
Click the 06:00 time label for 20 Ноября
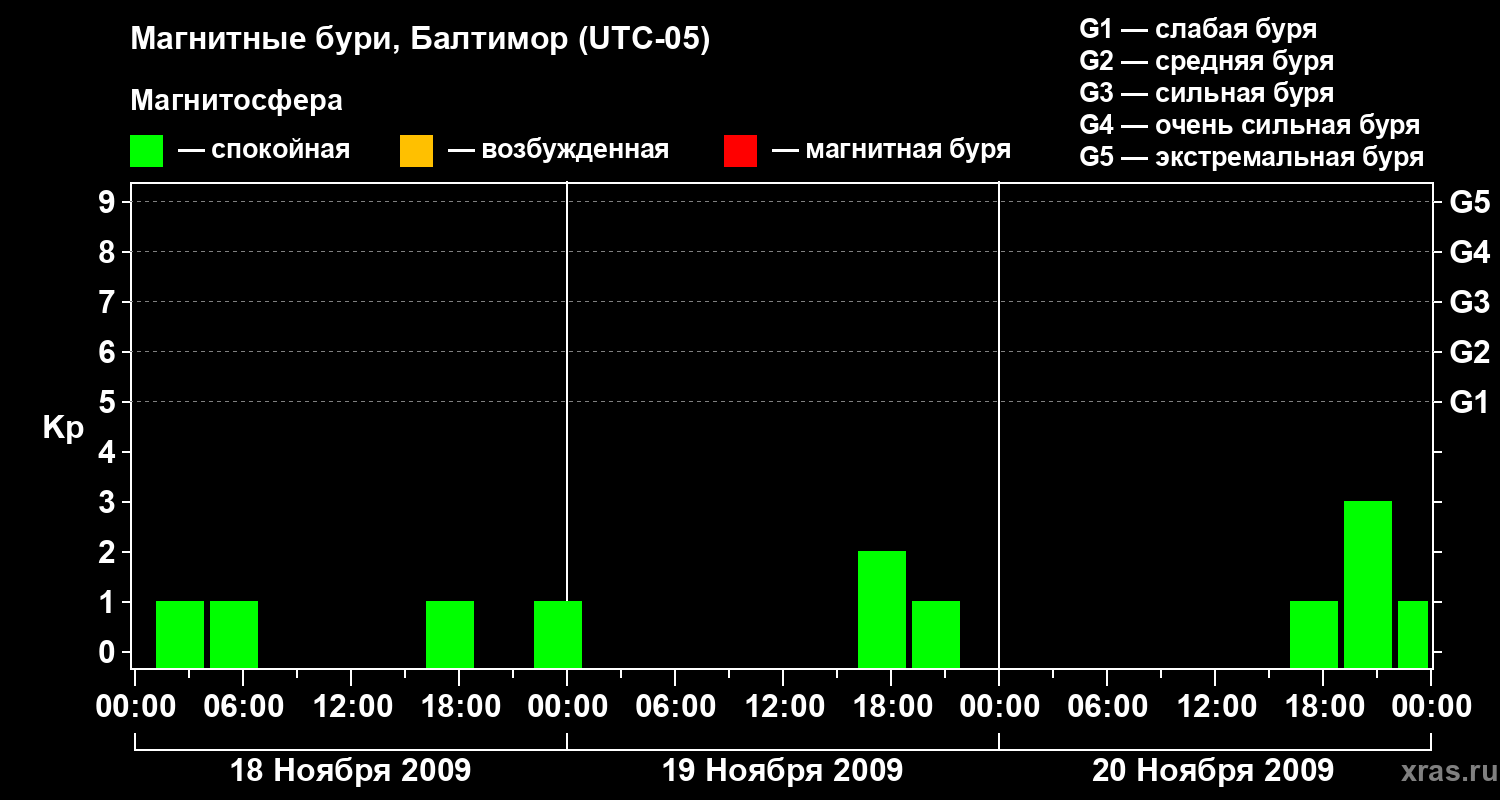(1106, 706)
